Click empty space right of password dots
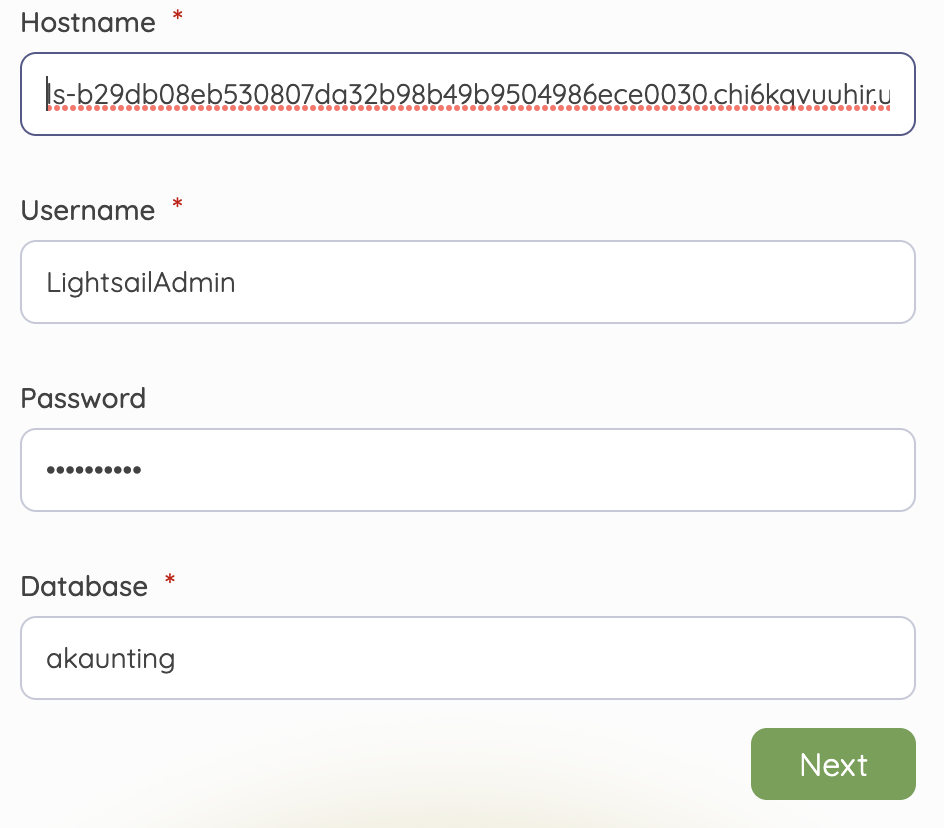This screenshot has height=828, width=944. tap(524, 470)
